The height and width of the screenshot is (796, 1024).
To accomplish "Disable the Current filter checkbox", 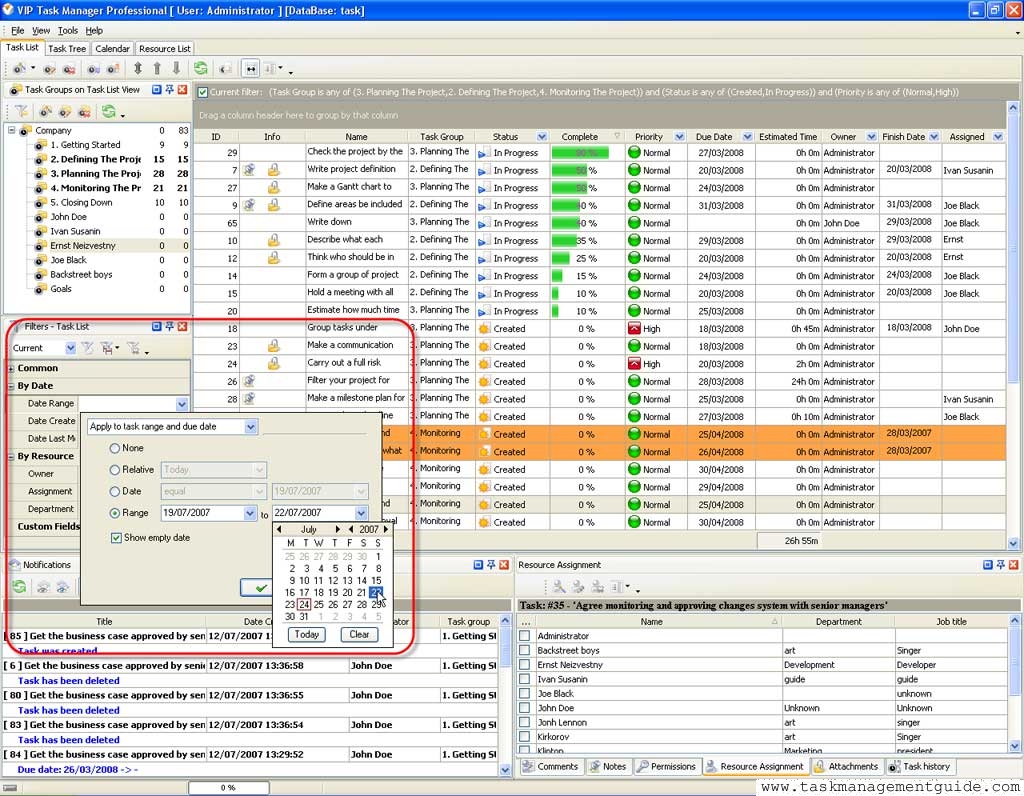I will pos(203,92).
